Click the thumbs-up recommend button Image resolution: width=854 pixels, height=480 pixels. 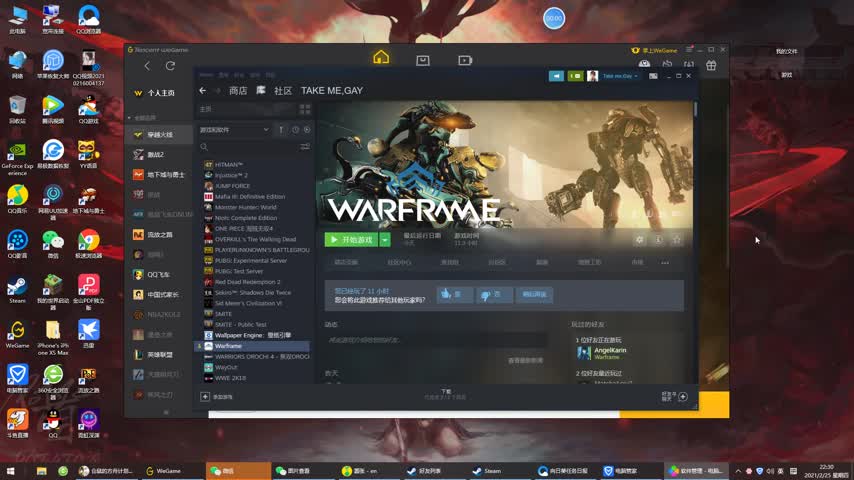pos(454,294)
